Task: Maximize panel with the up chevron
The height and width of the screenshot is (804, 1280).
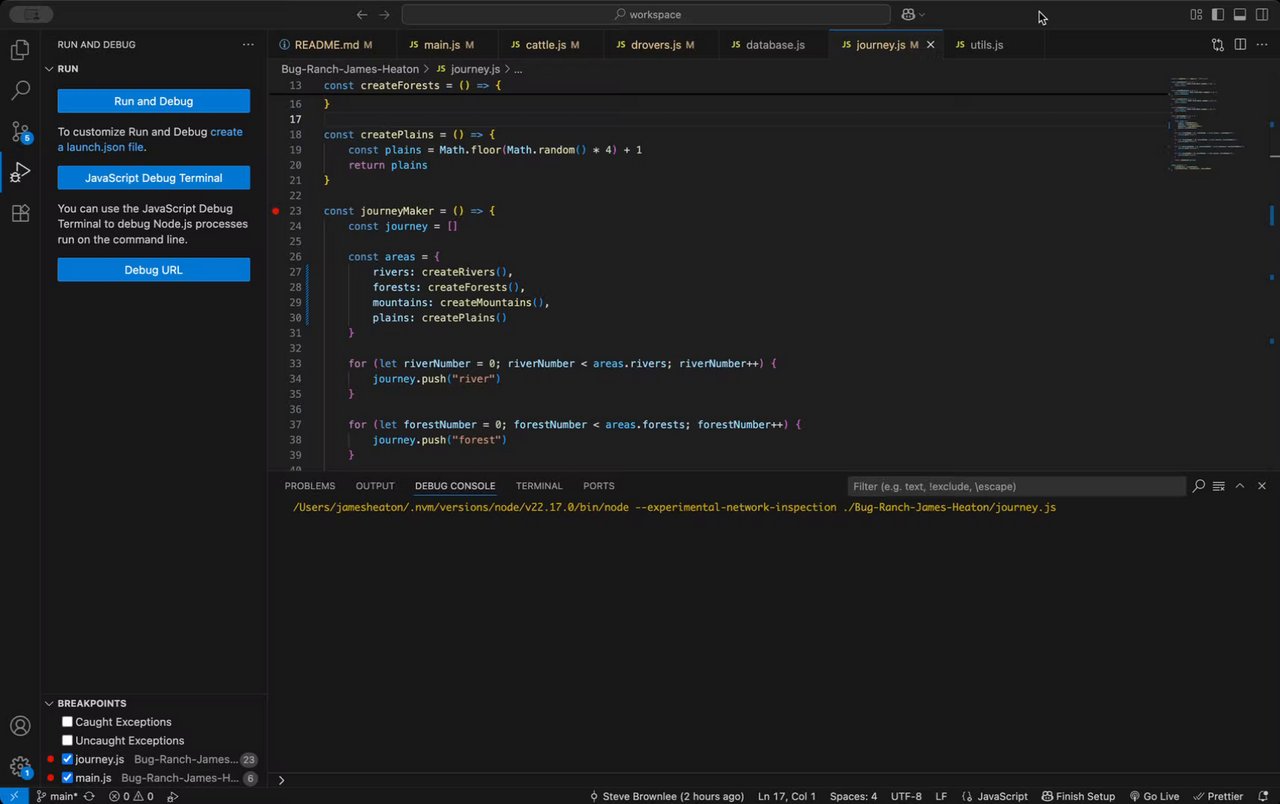Action: [x=1240, y=486]
